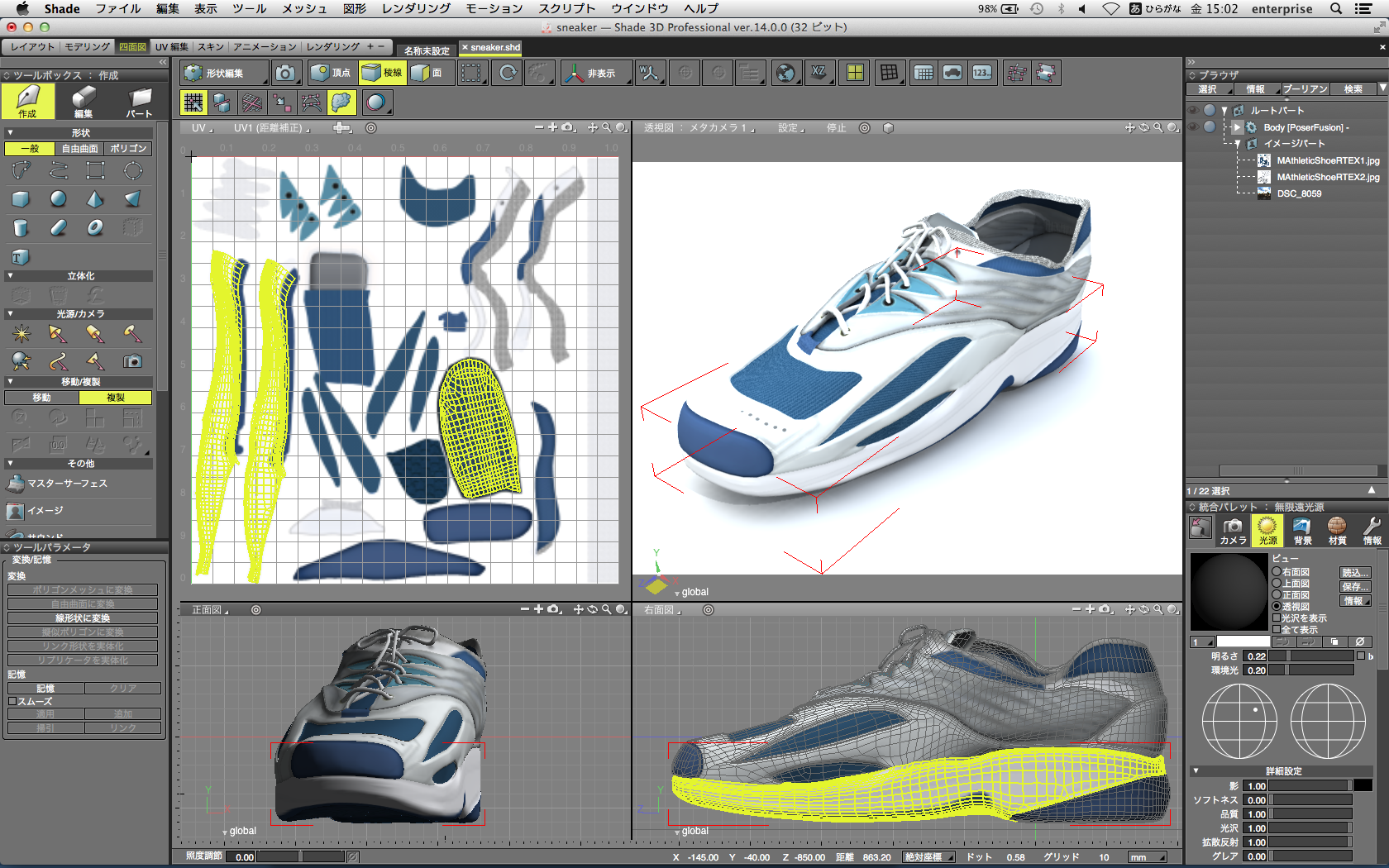Collapse the ルートパート tree node
This screenshot has width=1389, height=868.
[x=1224, y=111]
